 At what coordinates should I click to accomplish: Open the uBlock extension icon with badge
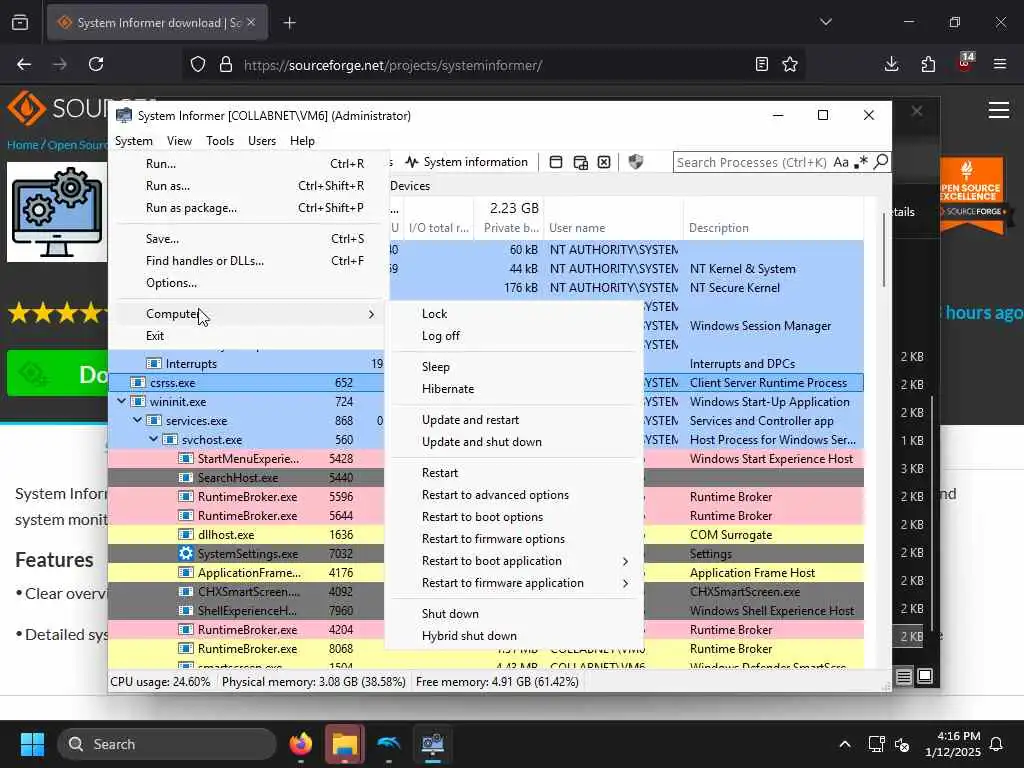[965, 63]
